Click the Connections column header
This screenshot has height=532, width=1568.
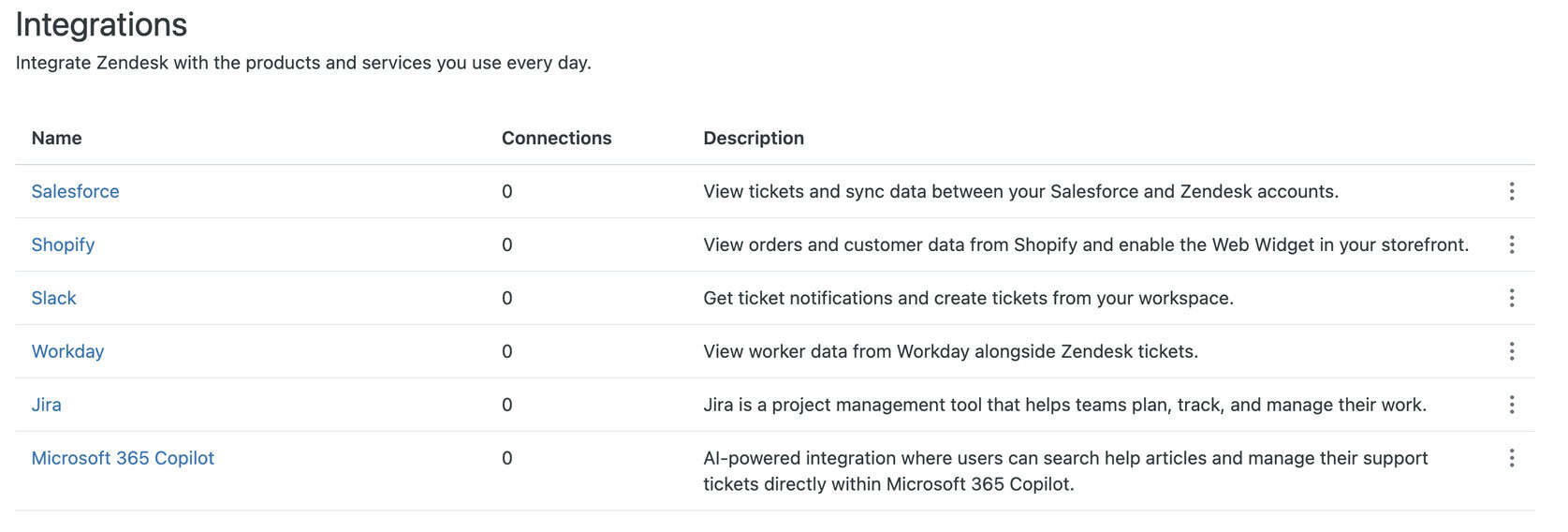tap(556, 138)
